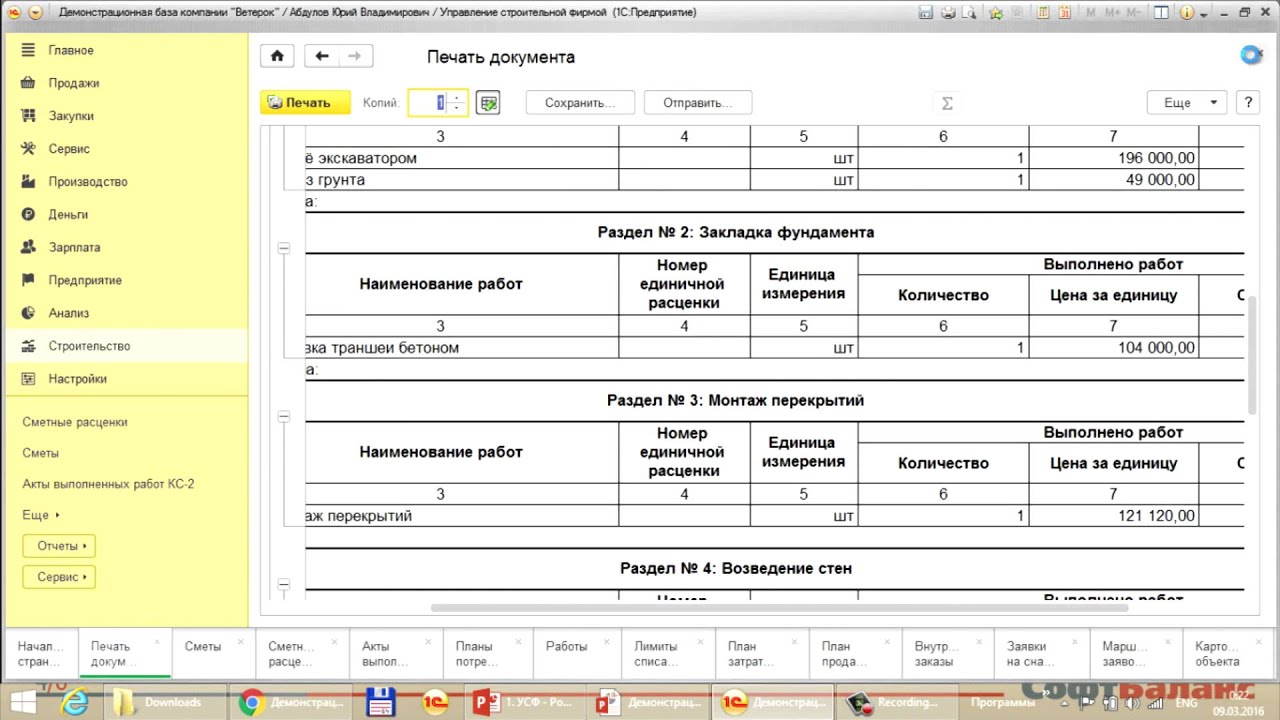Screen dimensions: 1280x720
Task: Expand the Еще submenu in sidebar
Action: pyautogui.click(x=41, y=515)
